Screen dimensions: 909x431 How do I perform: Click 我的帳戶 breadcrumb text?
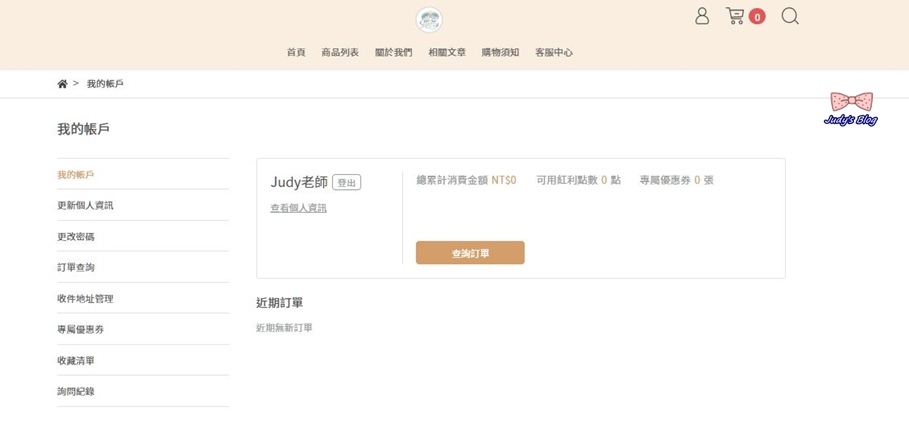105,84
